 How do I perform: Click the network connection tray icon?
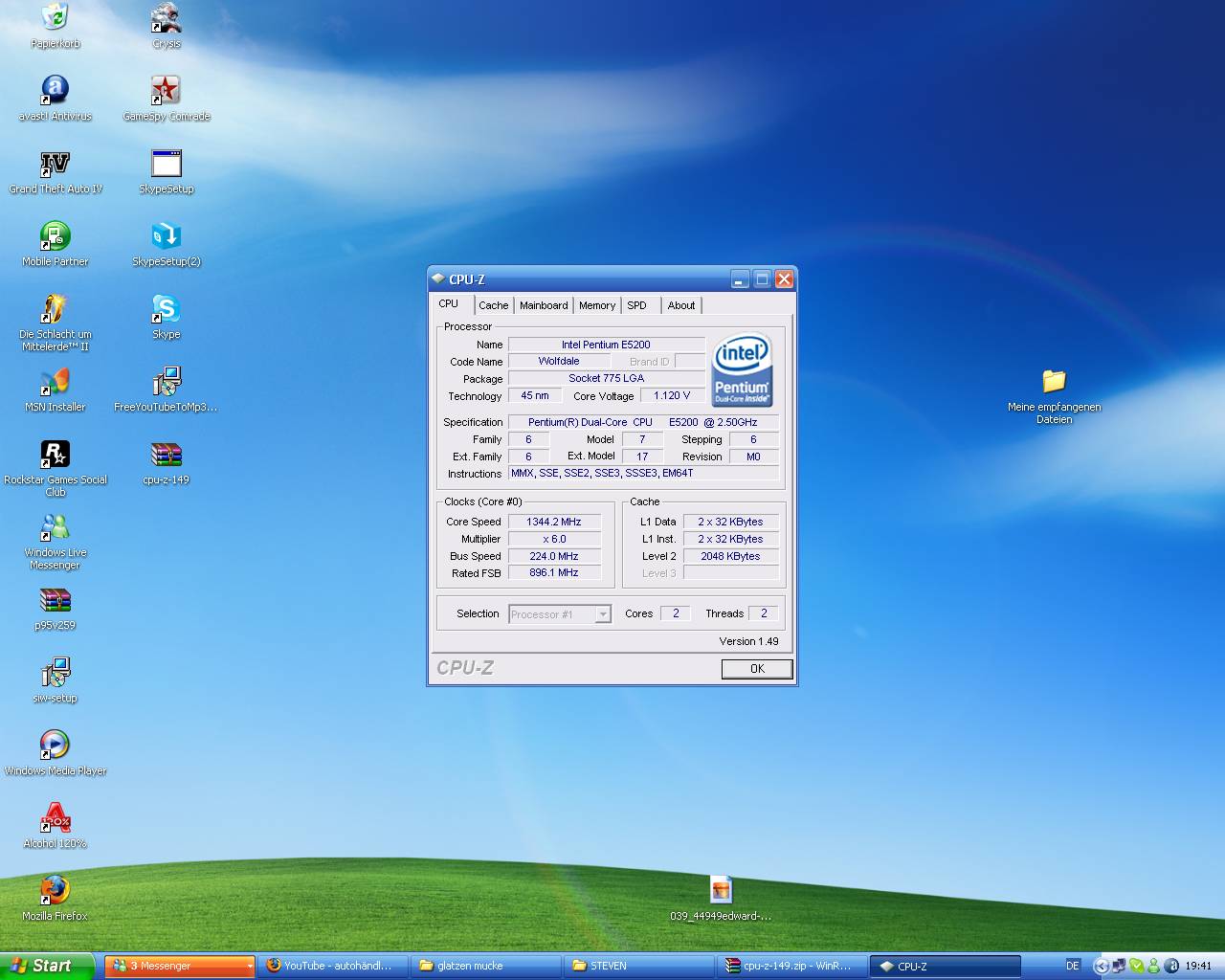[x=1119, y=966]
